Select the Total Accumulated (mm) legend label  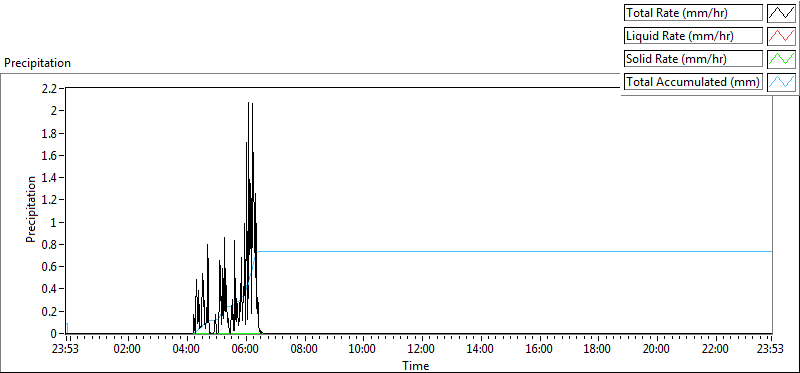click(x=693, y=82)
